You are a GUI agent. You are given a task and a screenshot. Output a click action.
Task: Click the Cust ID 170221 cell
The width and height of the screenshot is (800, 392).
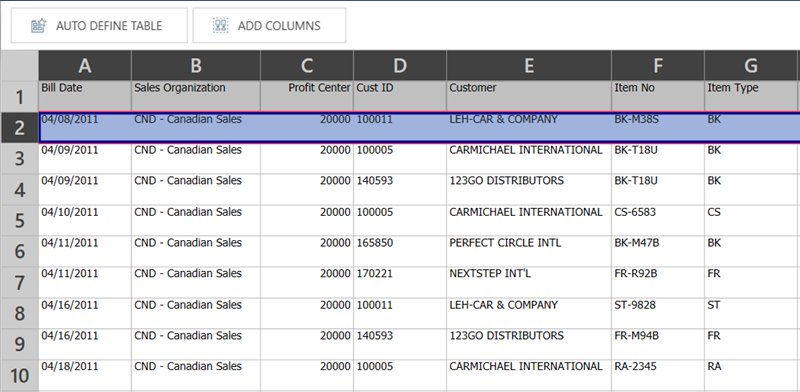click(x=400, y=282)
